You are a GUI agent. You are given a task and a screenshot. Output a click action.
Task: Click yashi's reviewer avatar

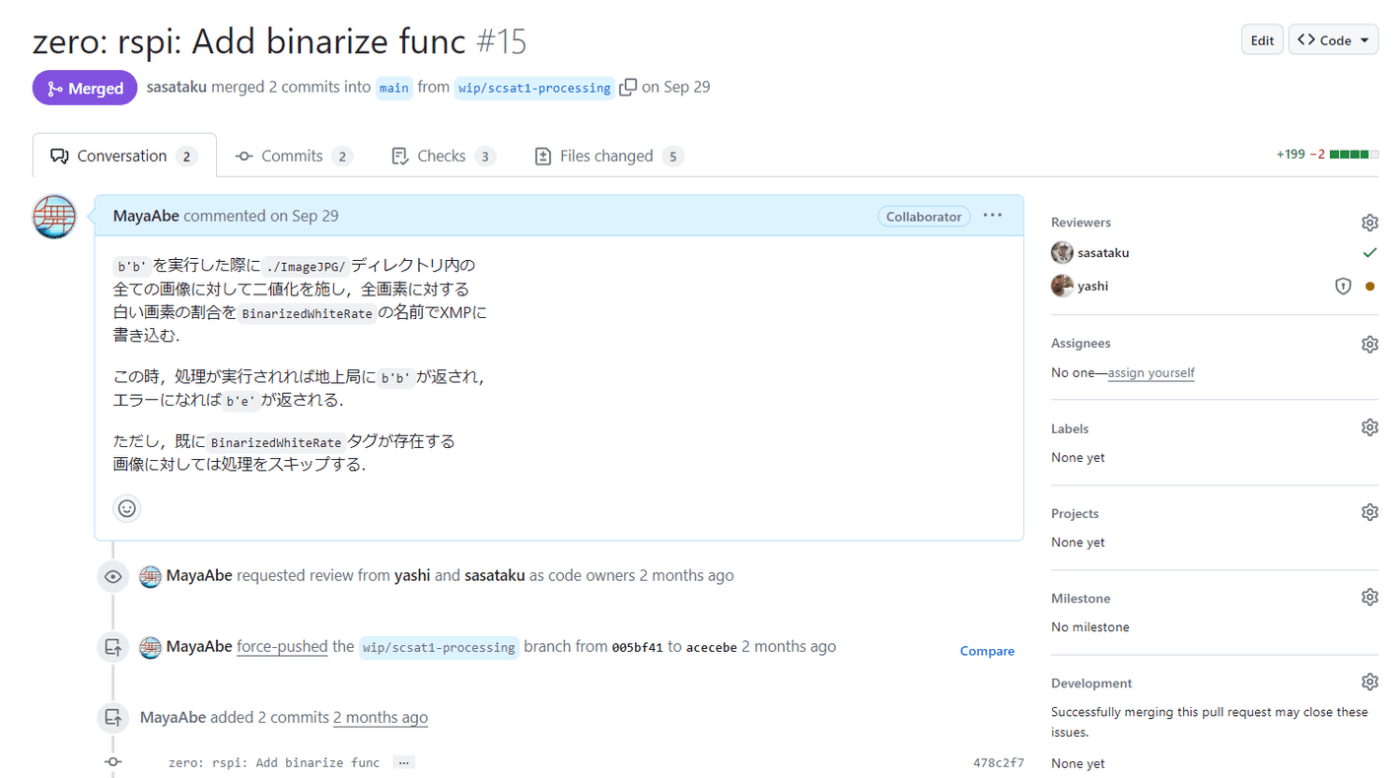[x=1062, y=286]
